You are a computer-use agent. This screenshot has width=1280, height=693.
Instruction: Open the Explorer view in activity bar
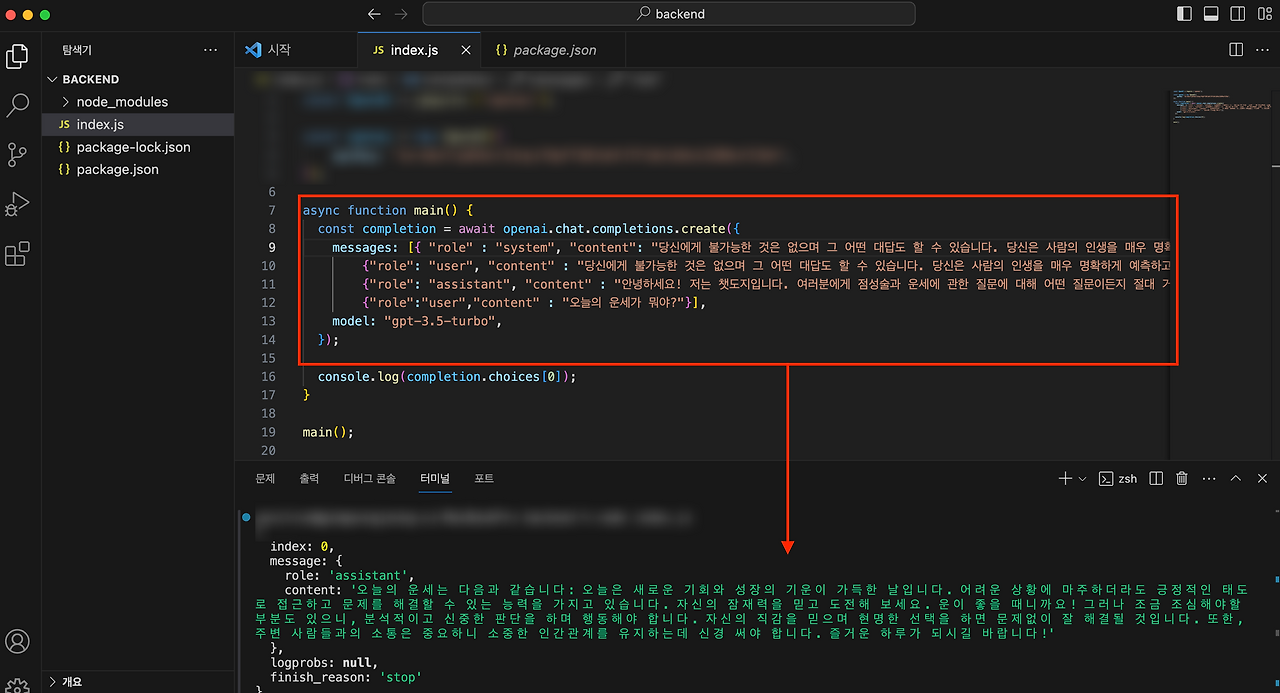click(17, 56)
